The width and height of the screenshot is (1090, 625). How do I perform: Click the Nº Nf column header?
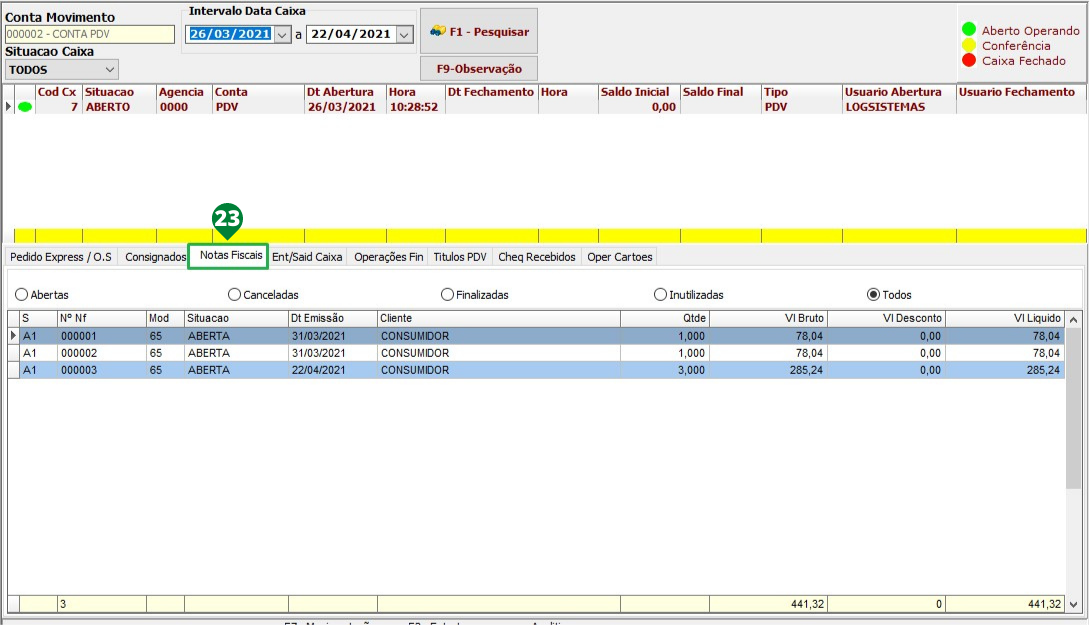pyautogui.click(x=101, y=318)
